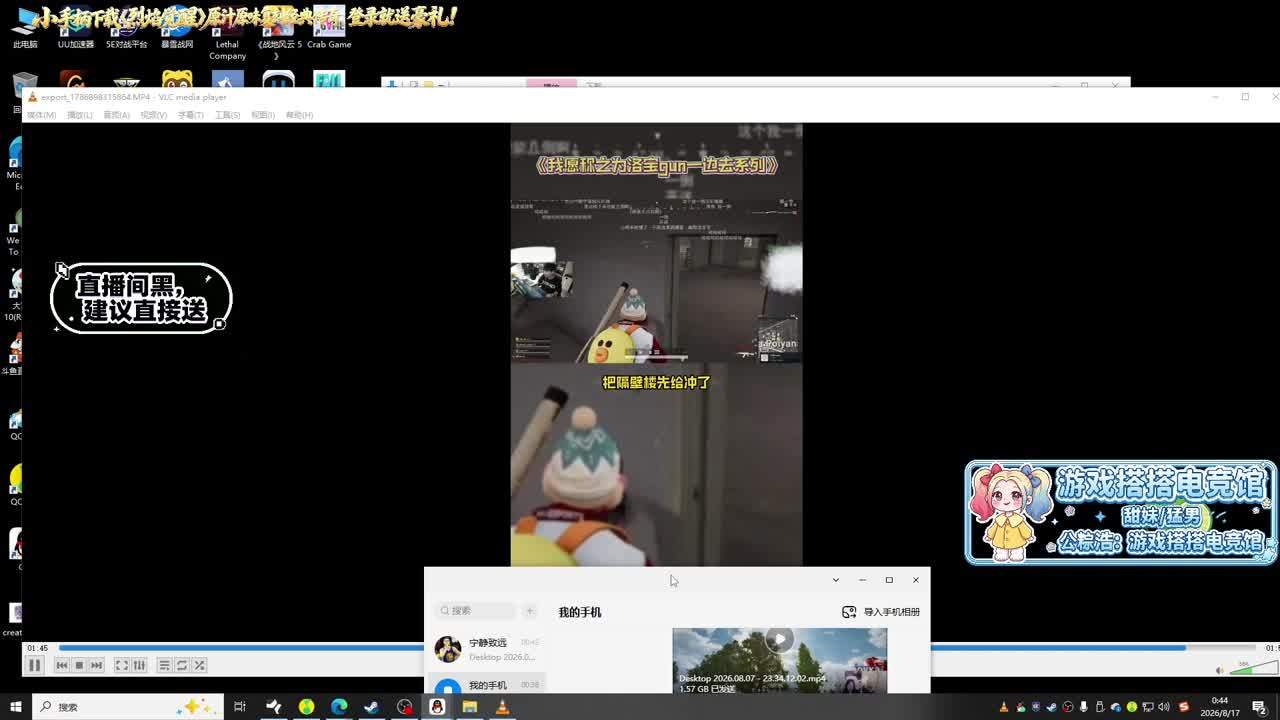Image resolution: width=1280 pixels, height=720 pixels.
Task: Seek within the VLC progress bar
Action: tap(655, 648)
